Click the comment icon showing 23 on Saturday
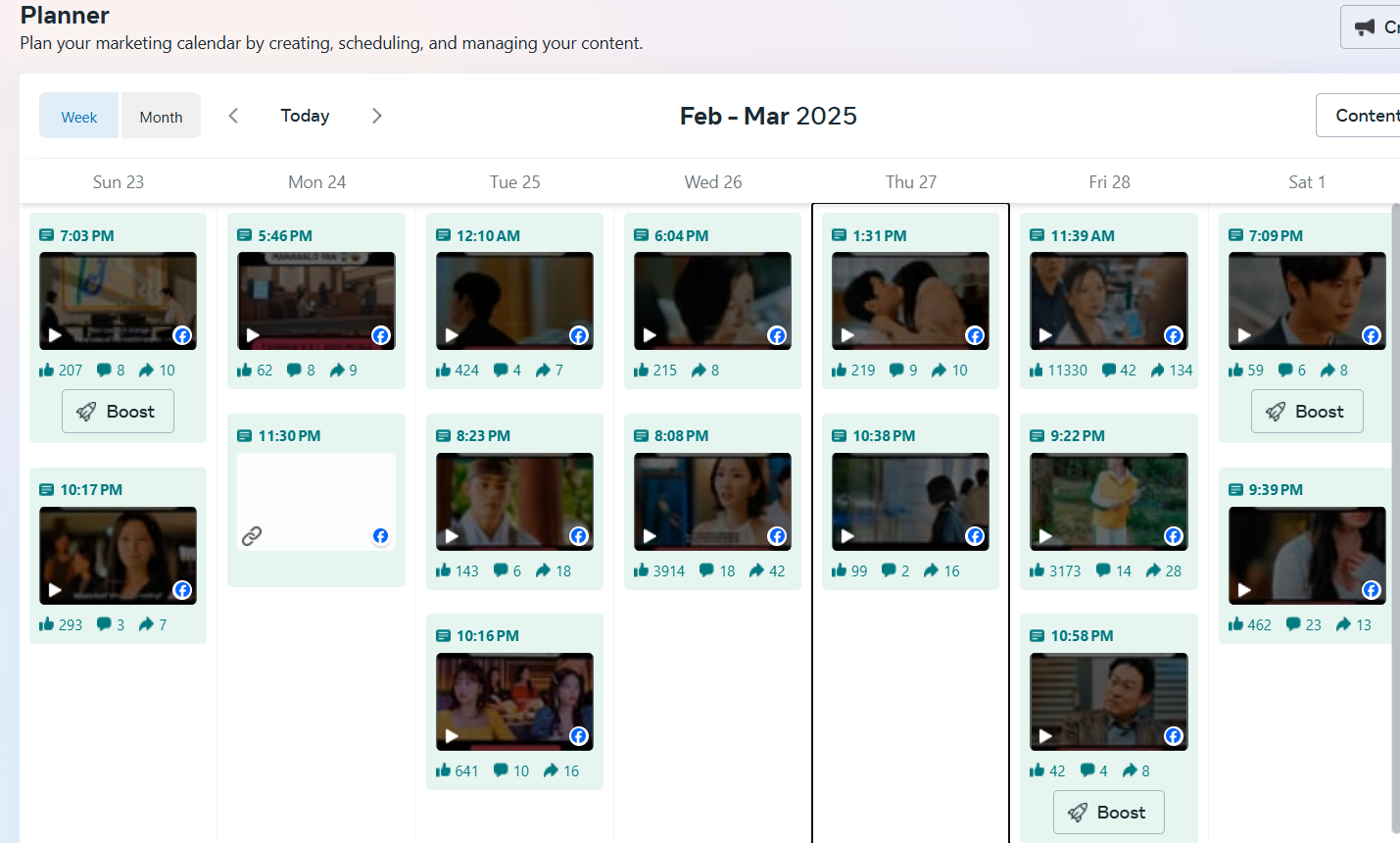 click(x=1294, y=624)
